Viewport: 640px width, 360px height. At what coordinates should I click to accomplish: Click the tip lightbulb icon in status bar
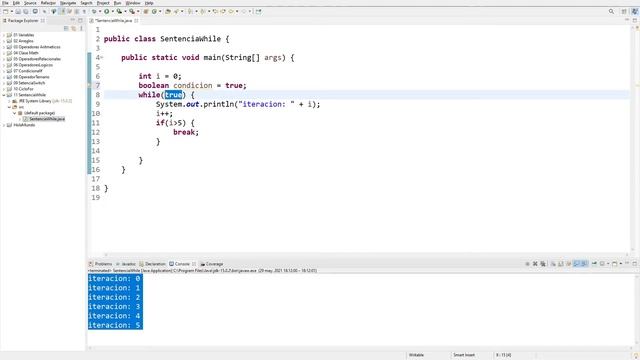(x=636, y=356)
